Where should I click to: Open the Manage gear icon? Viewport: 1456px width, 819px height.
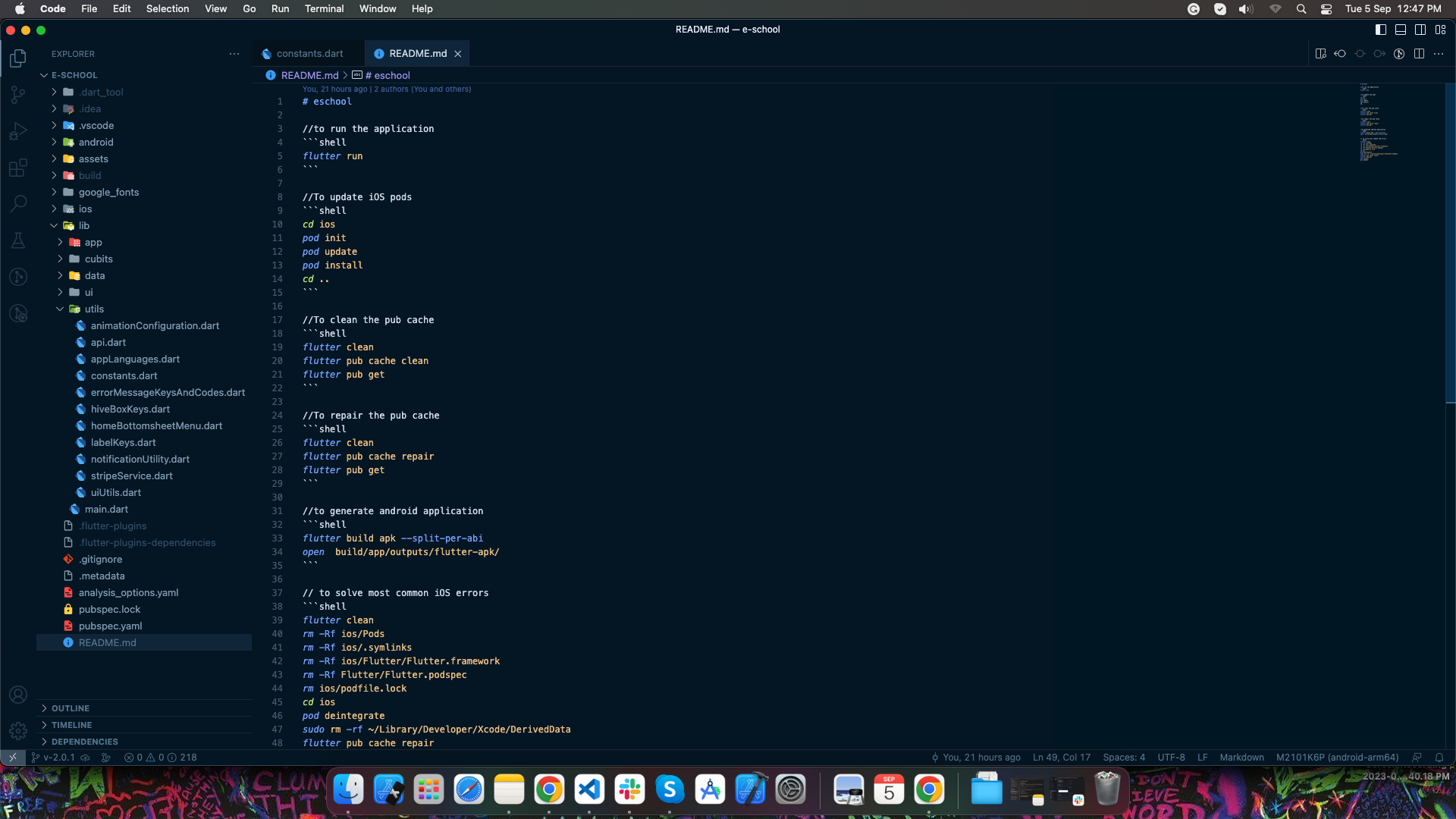(18, 730)
